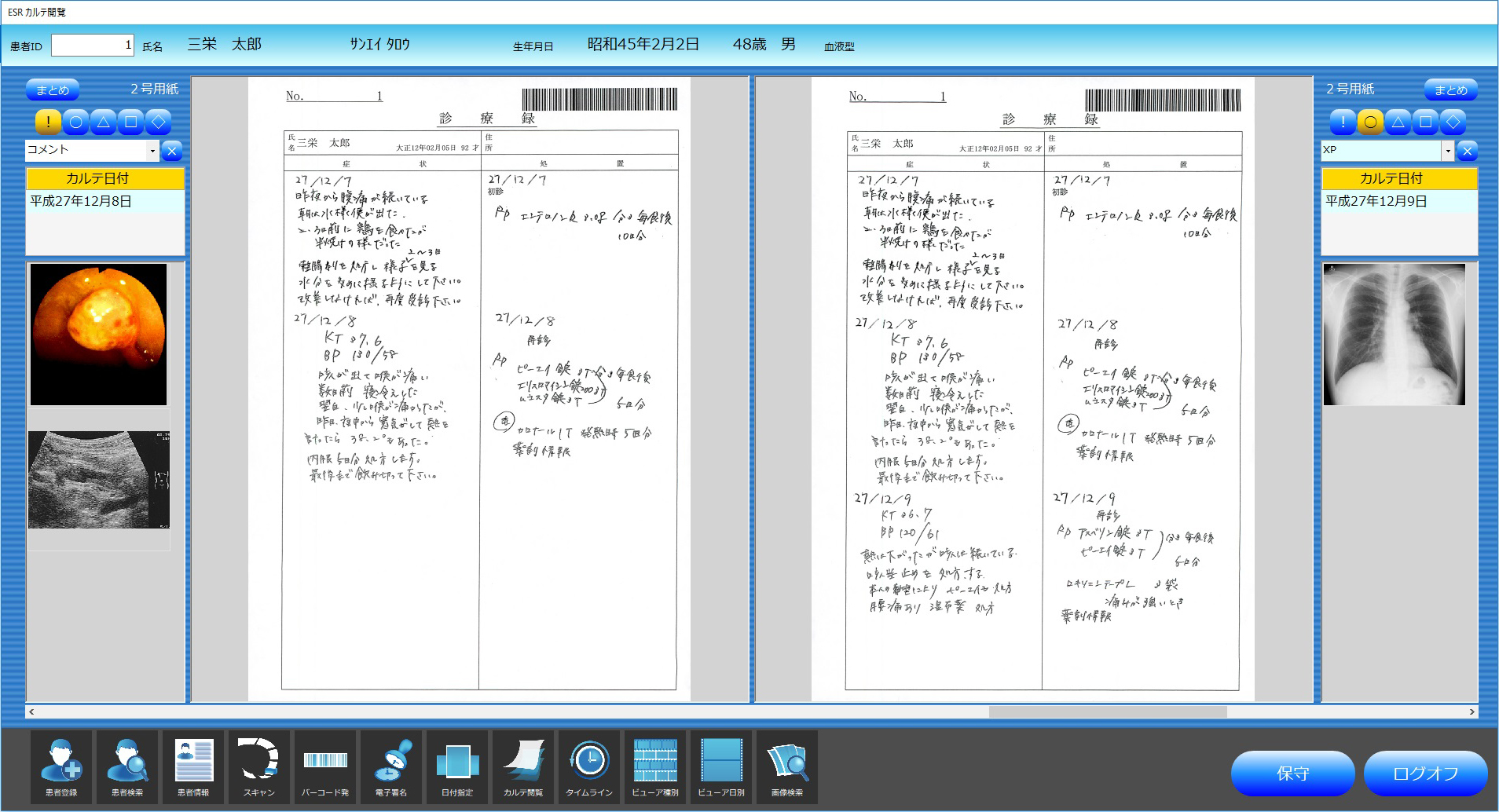Select the ビューア種別 viewer type icon
Screen dimensions: 1499x812
pyautogui.click(x=655, y=766)
